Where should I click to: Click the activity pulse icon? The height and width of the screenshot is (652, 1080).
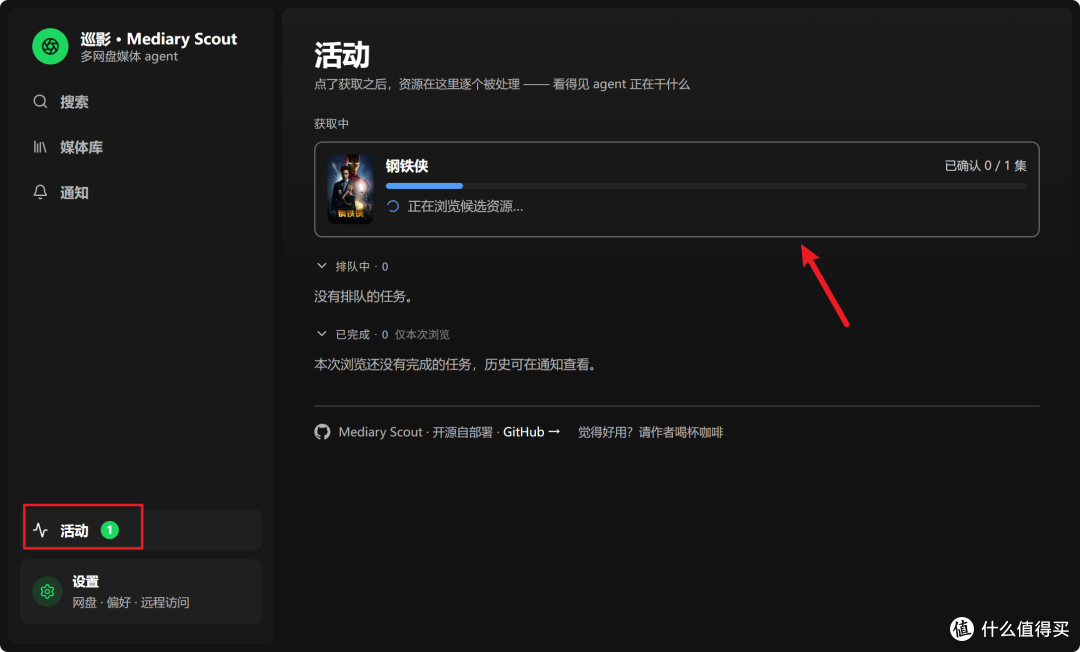pos(41,530)
